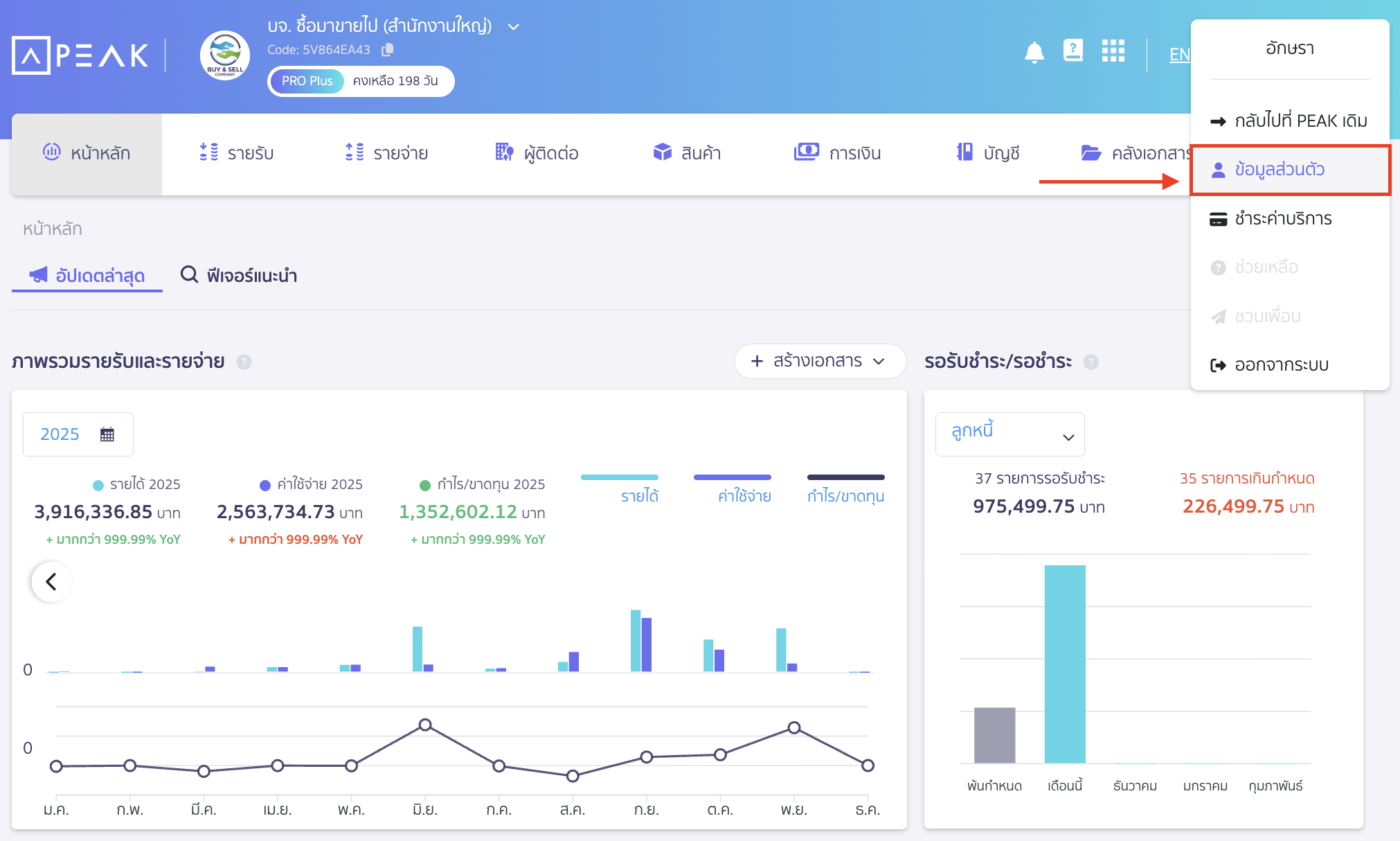Click the PEAK logo
The height and width of the screenshot is (841, 1400).
click(x=81, y=55)
